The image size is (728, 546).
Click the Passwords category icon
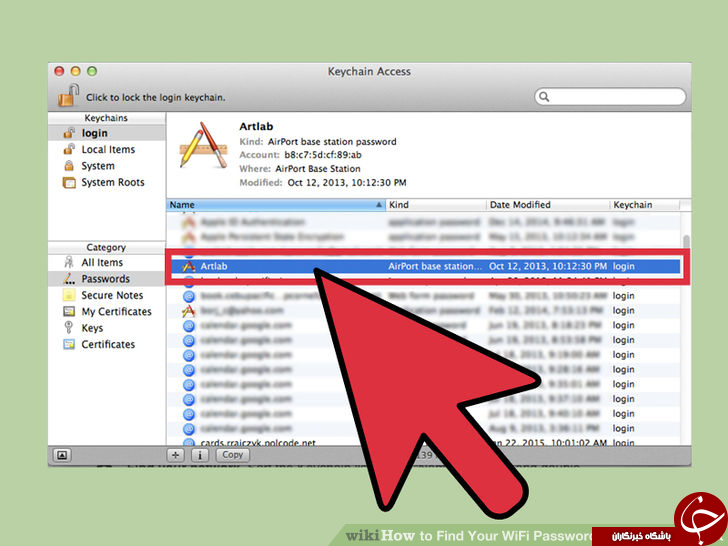point(69,279)
